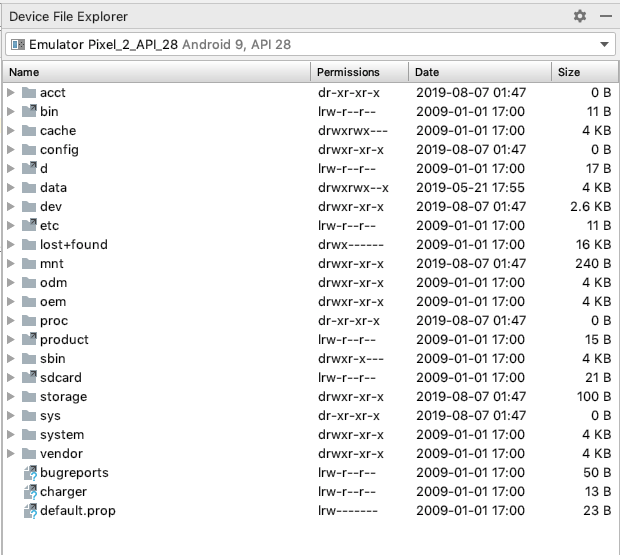Select the default.prop file name
620x555 pixels.
click(78, 510)
